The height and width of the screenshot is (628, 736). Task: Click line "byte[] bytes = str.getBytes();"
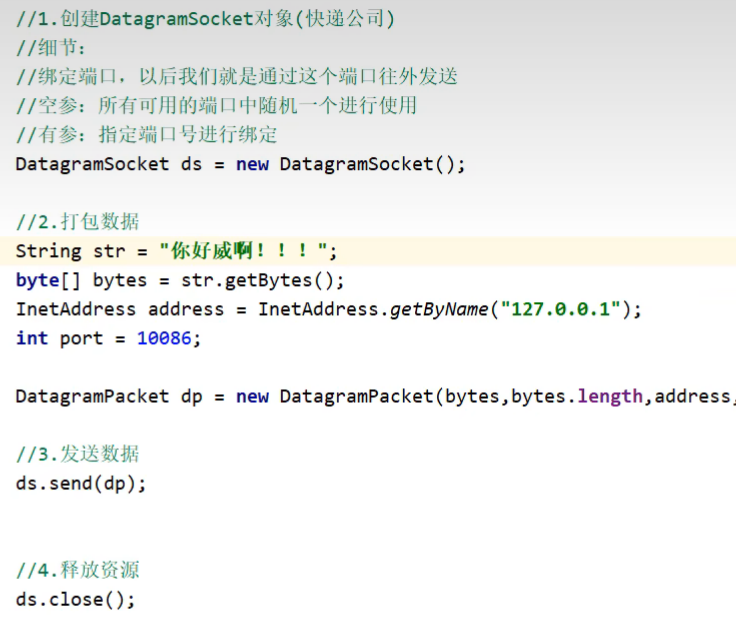(180, 281)
